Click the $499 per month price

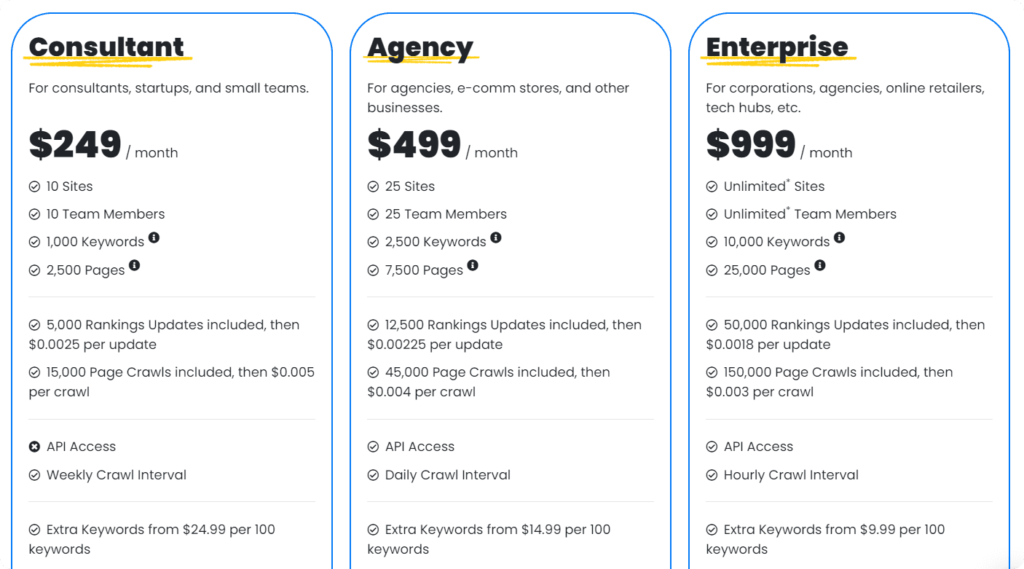[x=442, y=145]
